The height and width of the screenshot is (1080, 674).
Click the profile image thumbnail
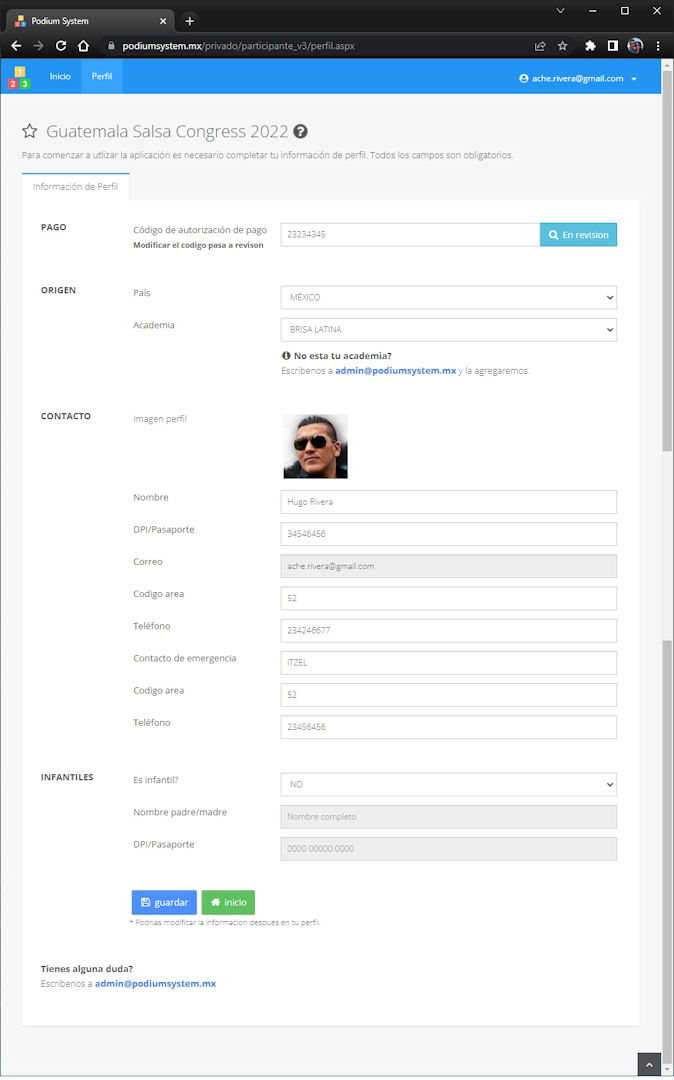[x=315, y=446]
